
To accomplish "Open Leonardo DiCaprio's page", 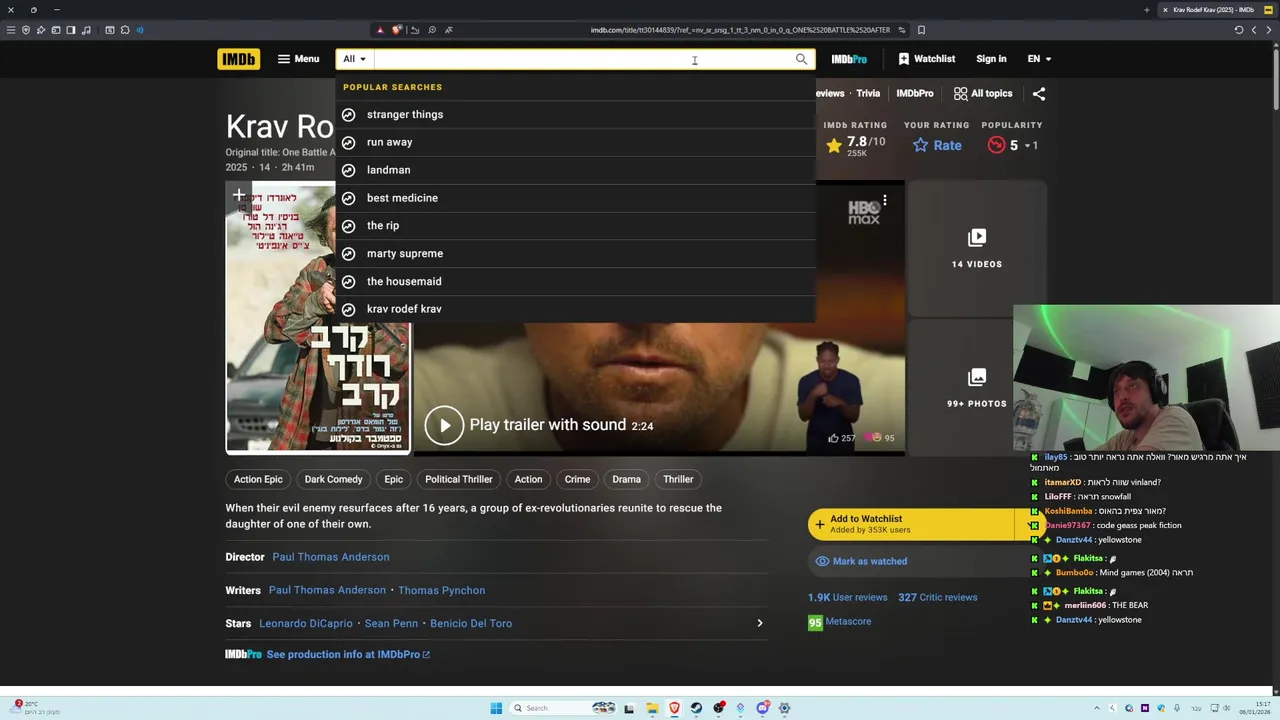I will coord(306,623).
